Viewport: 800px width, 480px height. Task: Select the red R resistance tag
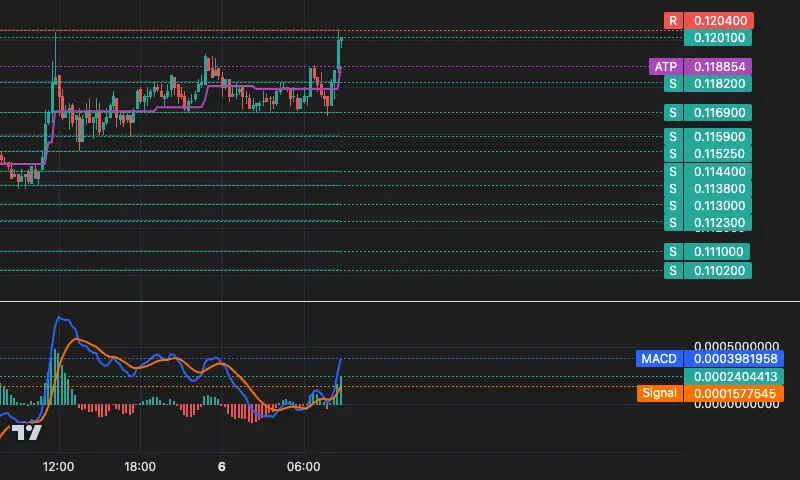tap(673, 20)
